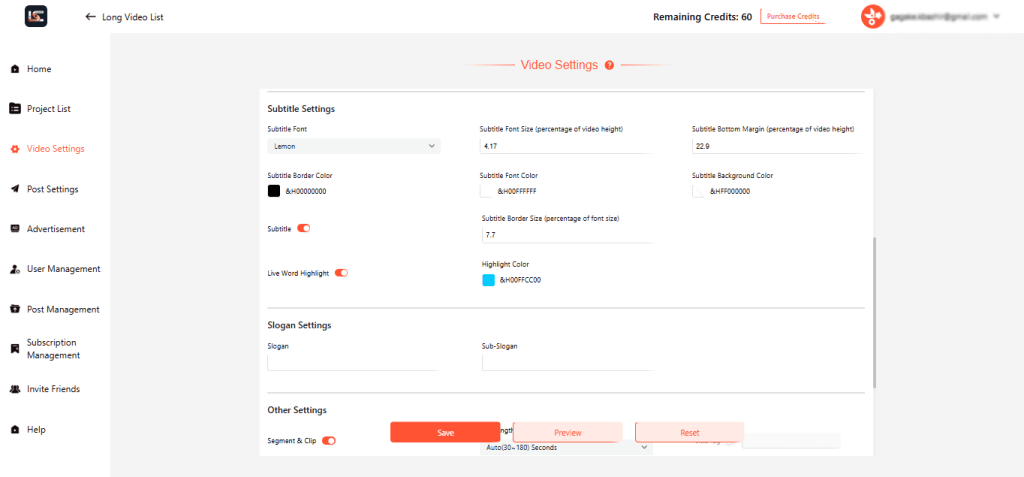This screenshot has height=477, width=1024.
Task: Click the app logo in the top-left corner
Action: click(36, 16)
